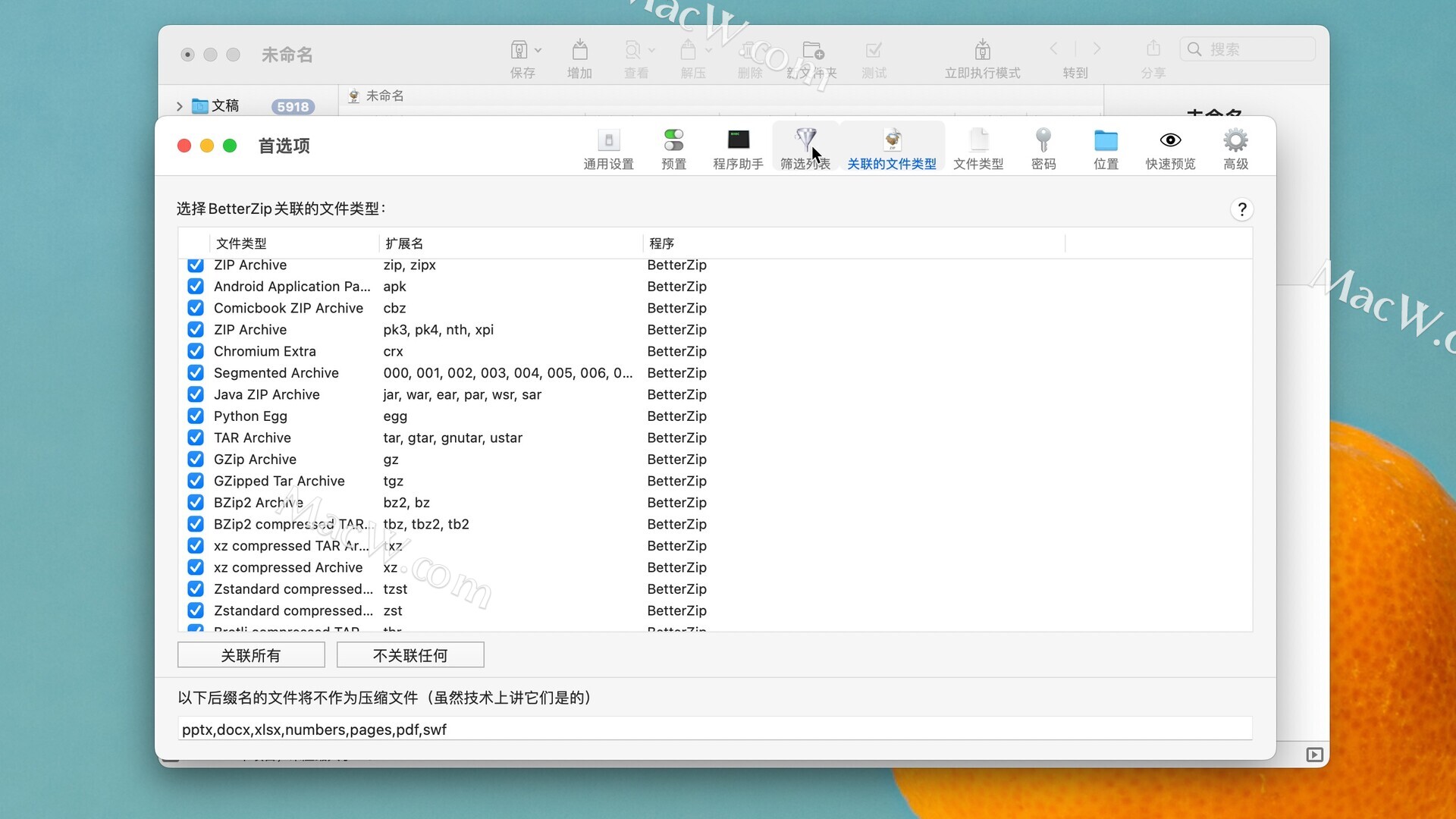This screenshot has height=819, width=1456.
Task: Sort by 程序 column header
Action: coord(854,243)
